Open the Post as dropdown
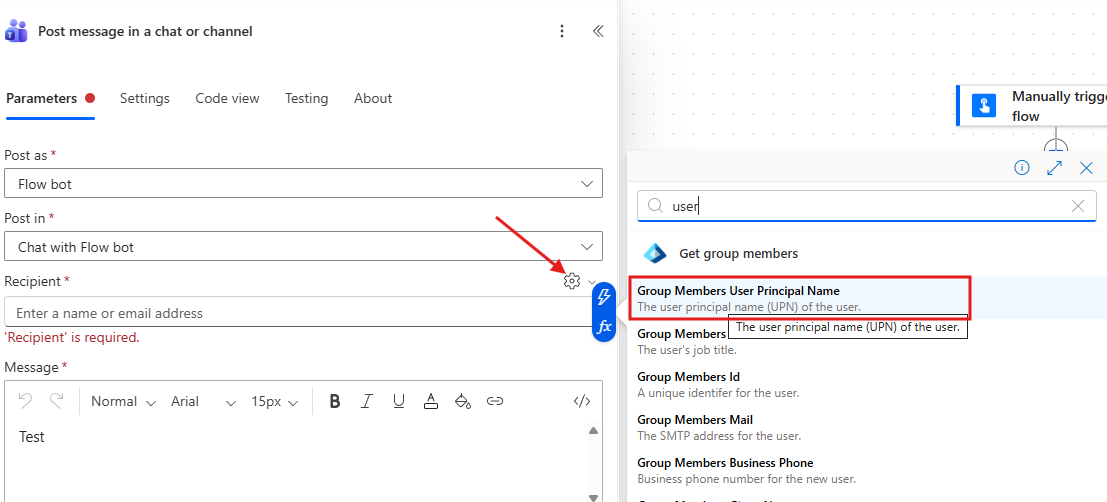 tap(304, 184)
